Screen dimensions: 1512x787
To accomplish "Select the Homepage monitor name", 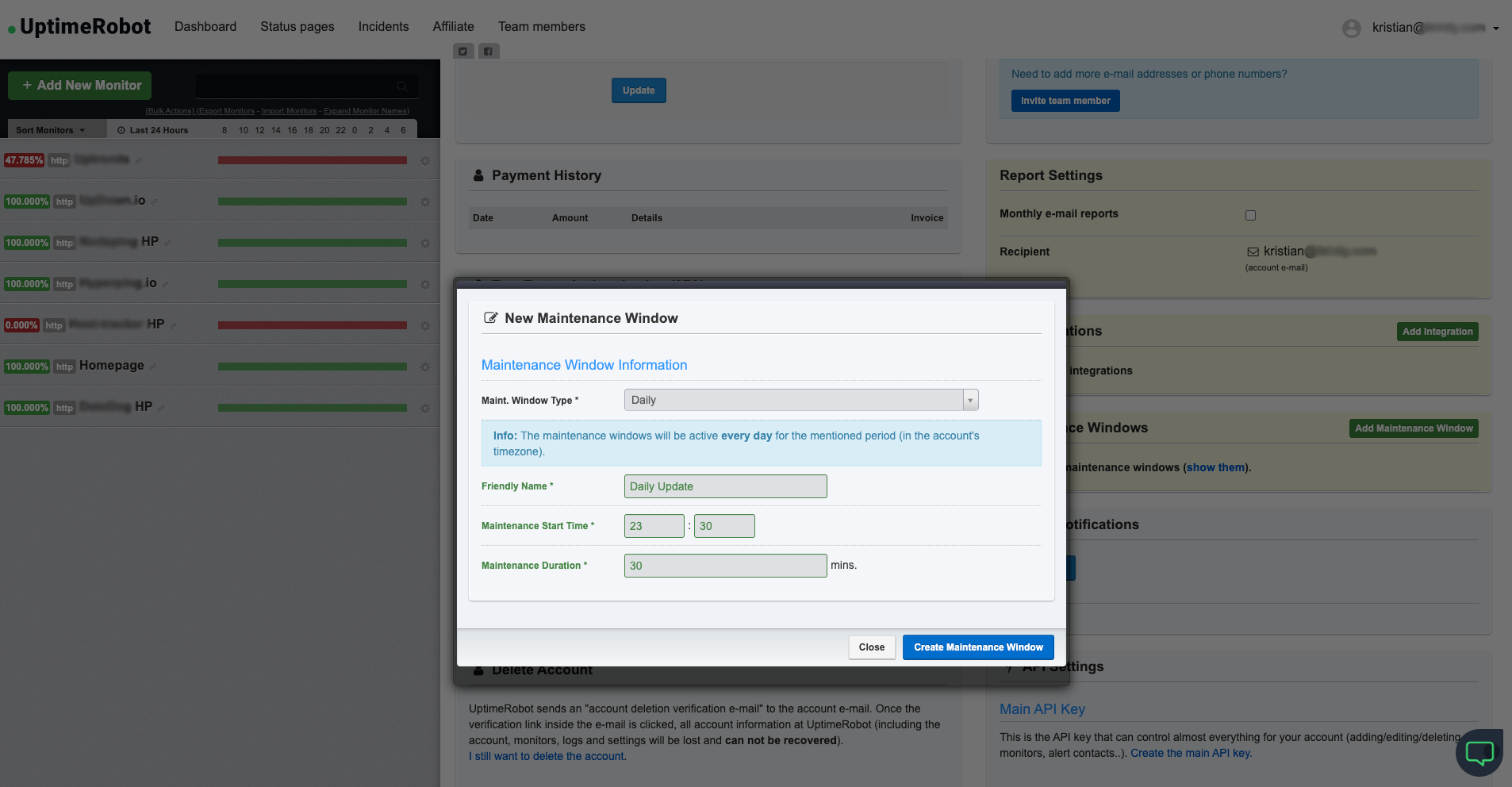I will pos(112,366).
